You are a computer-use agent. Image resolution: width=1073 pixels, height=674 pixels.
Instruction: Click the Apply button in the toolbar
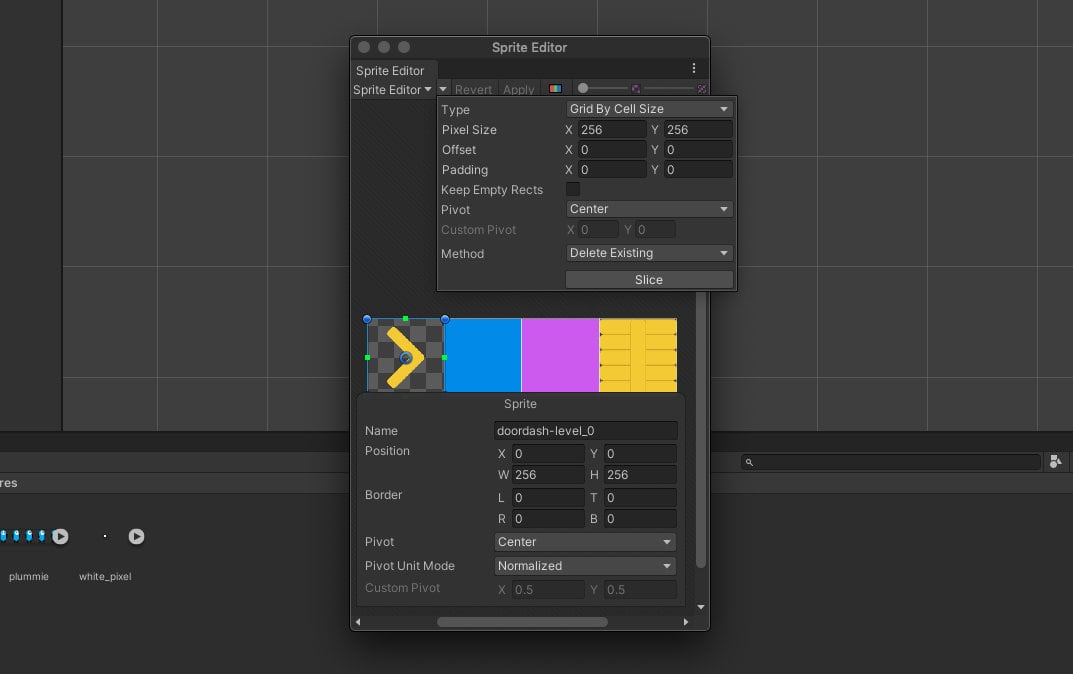[x=519, y=88]
